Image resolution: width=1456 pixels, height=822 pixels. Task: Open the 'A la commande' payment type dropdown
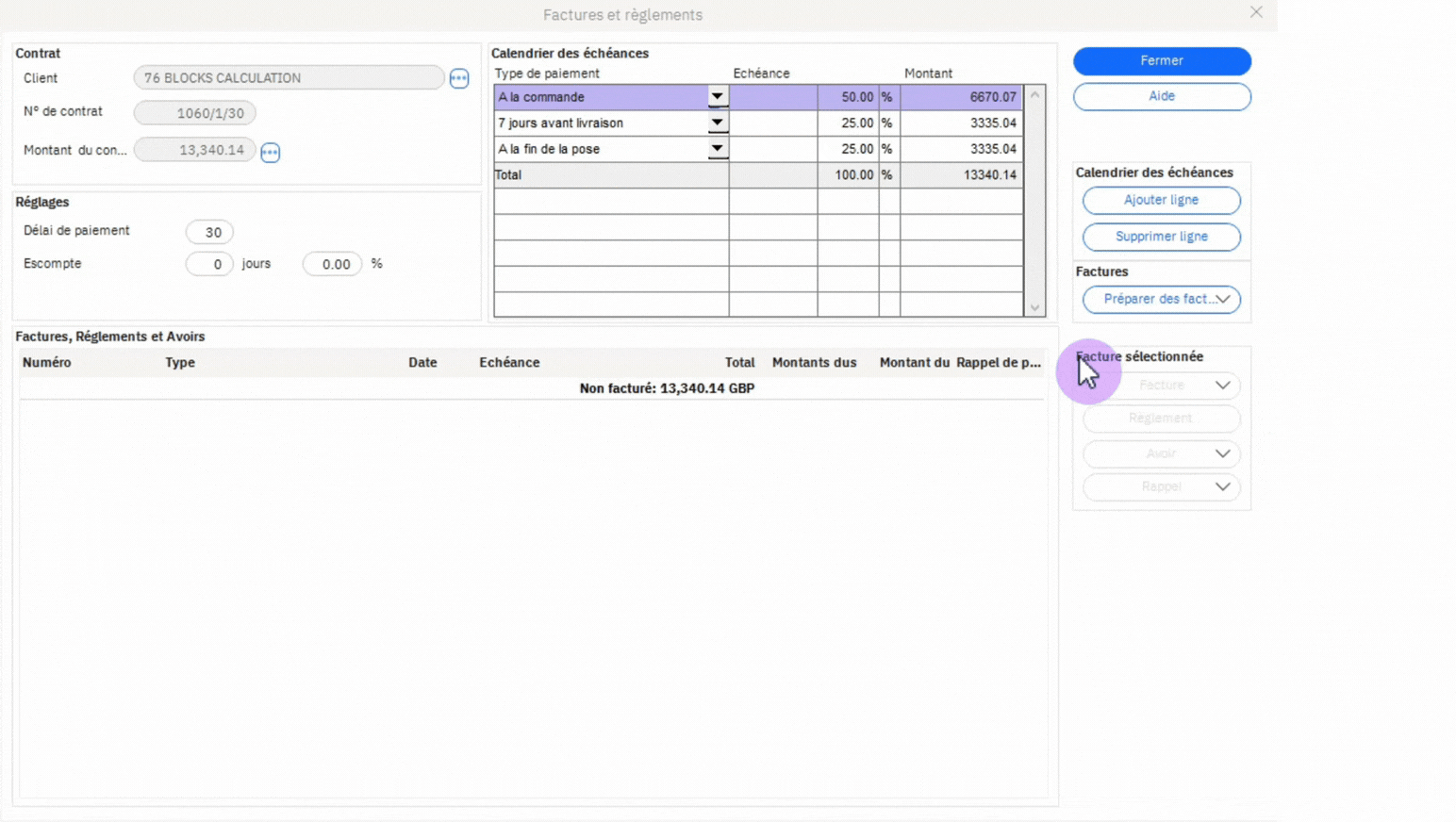(717, 97)
